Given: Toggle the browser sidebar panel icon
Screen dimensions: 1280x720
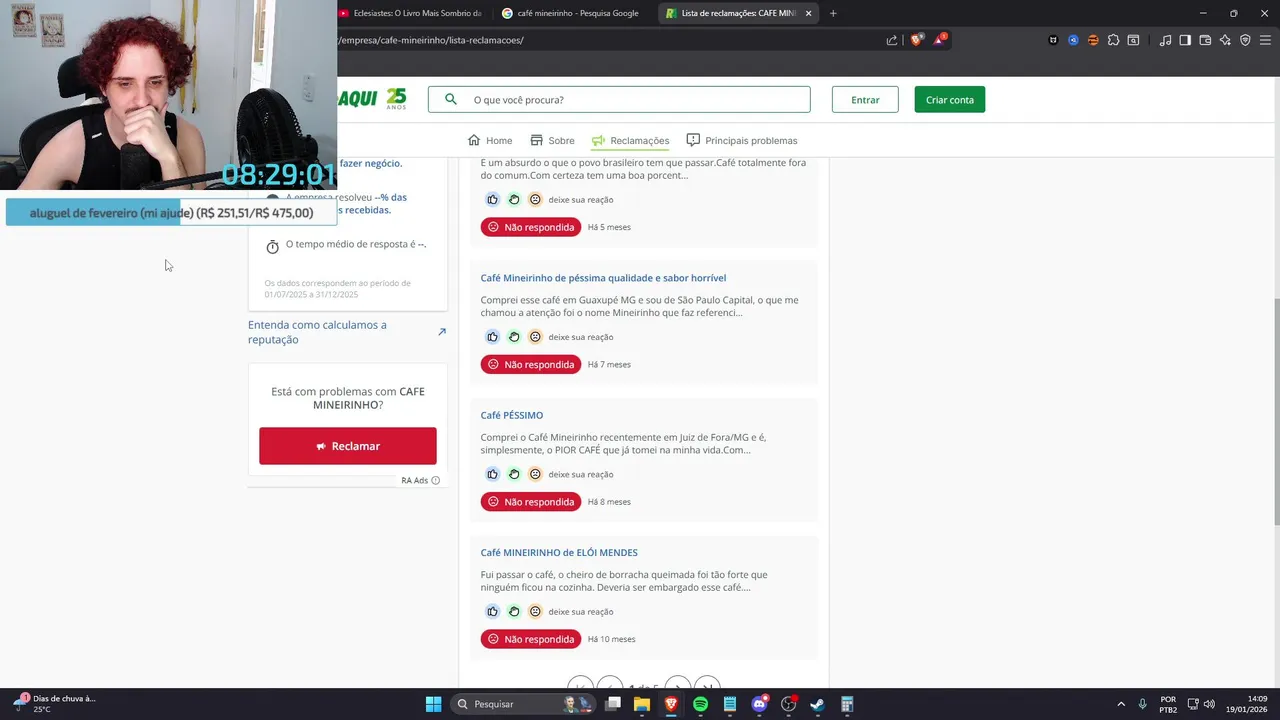Looking at the screenshot, I should (x=1185, y=40).
